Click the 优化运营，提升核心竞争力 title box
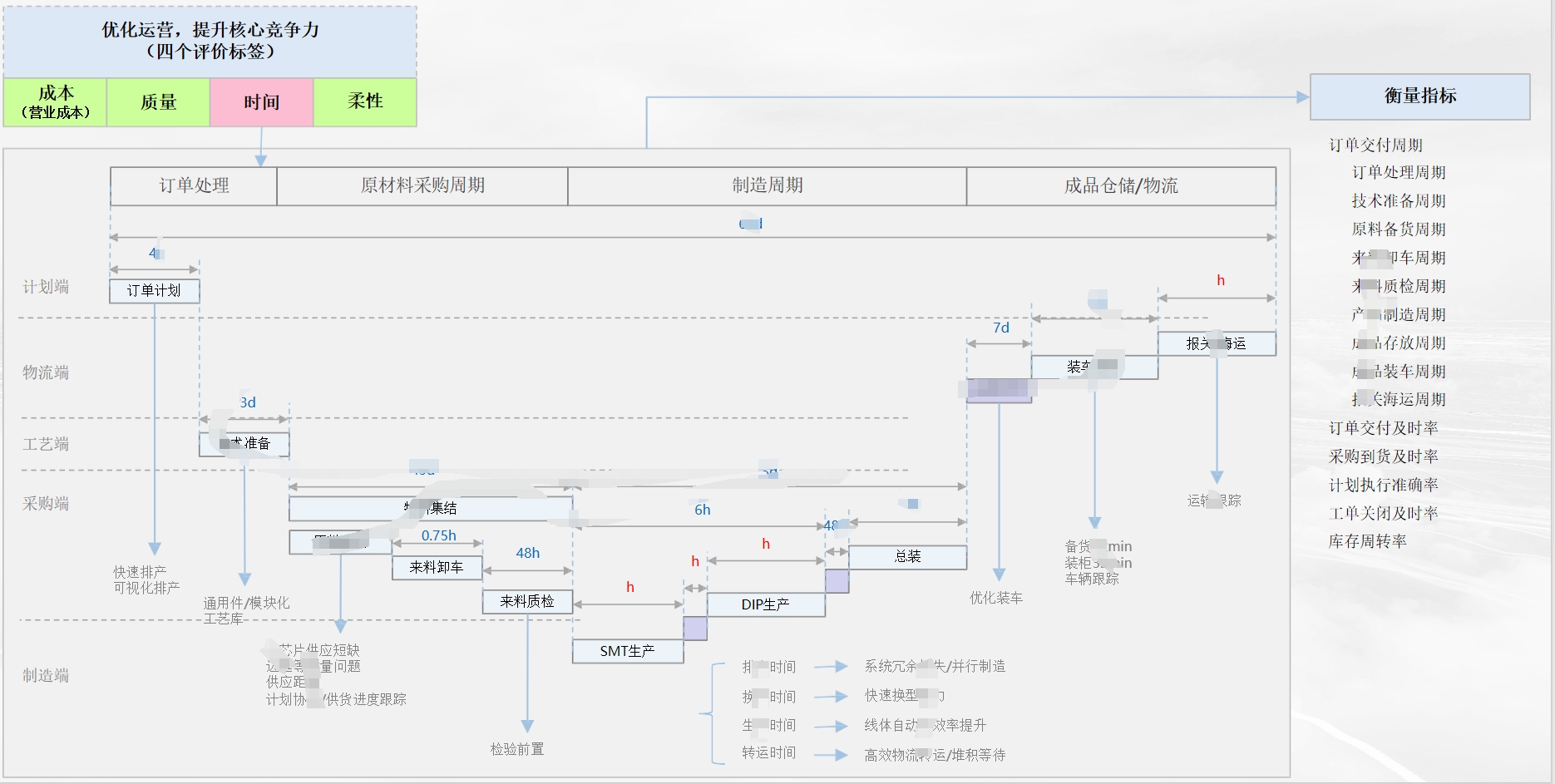This screenshot has width=1555, height=784. [210, 42]
